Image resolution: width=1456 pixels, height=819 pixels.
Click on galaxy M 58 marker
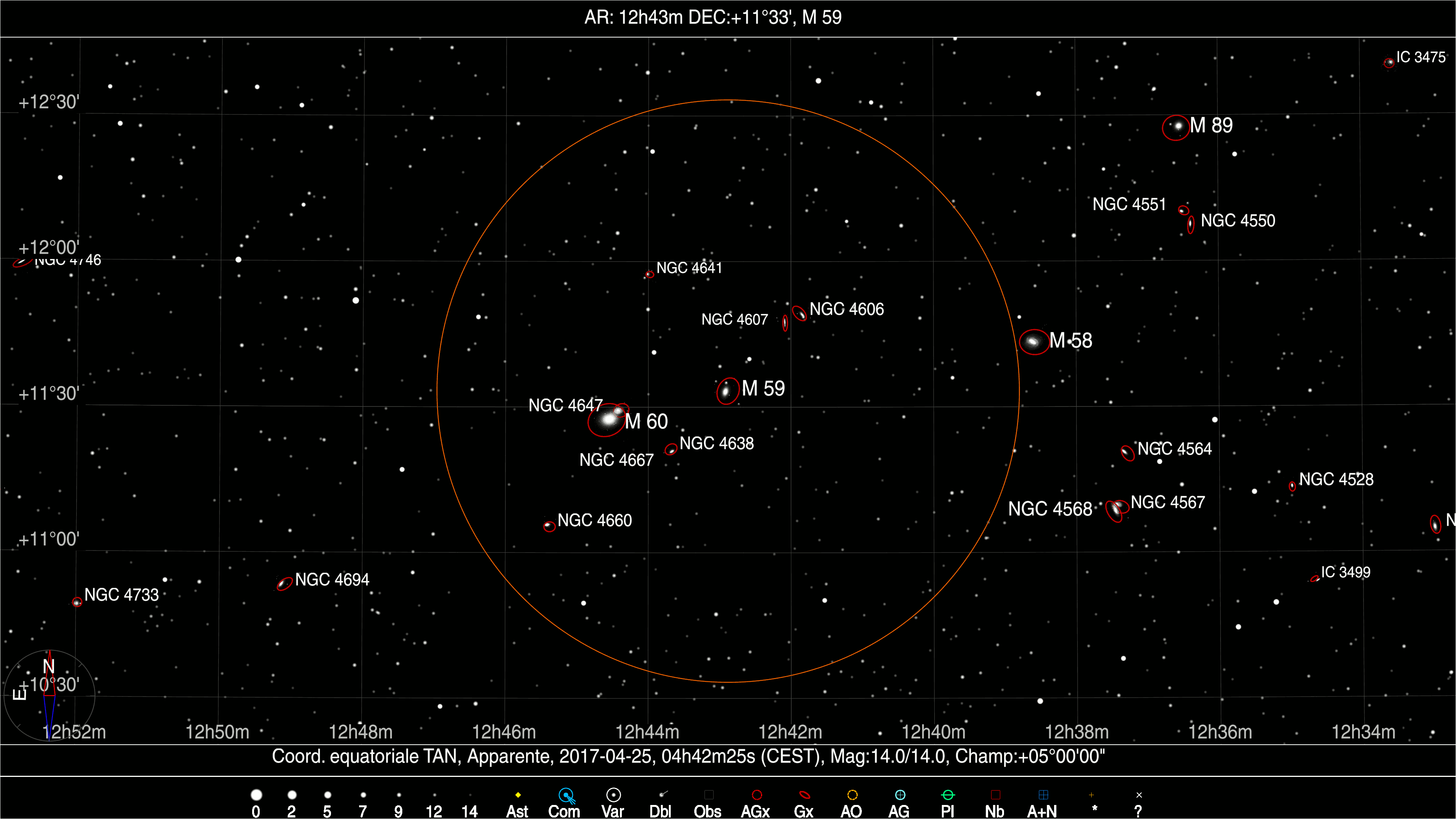pos(1034,341)
